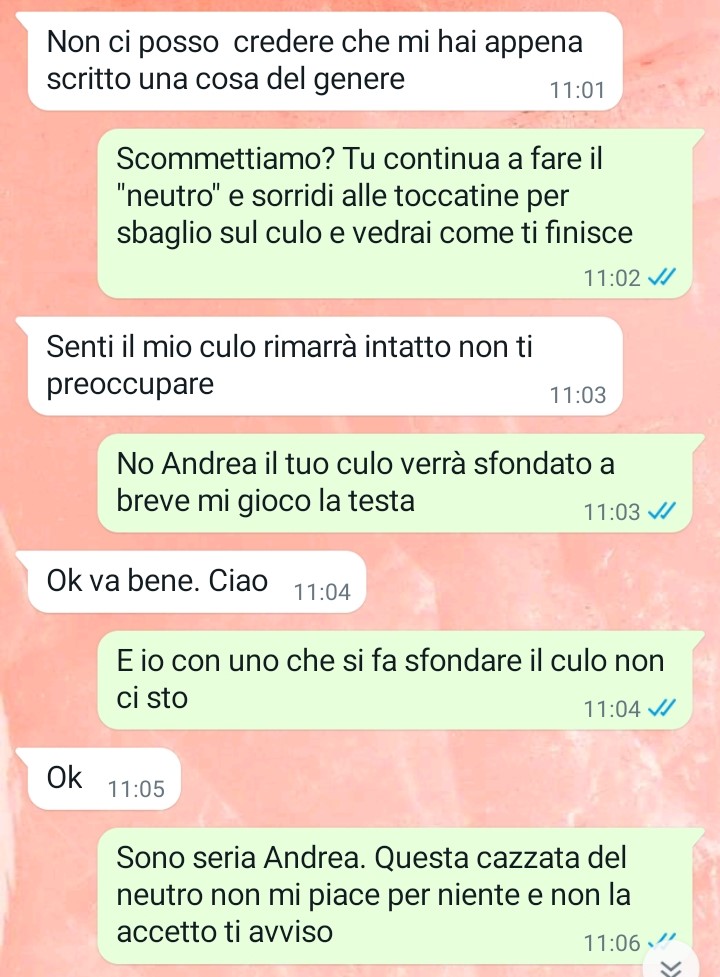Select the 'E io con uno che' message

click(x=395, y=680)
